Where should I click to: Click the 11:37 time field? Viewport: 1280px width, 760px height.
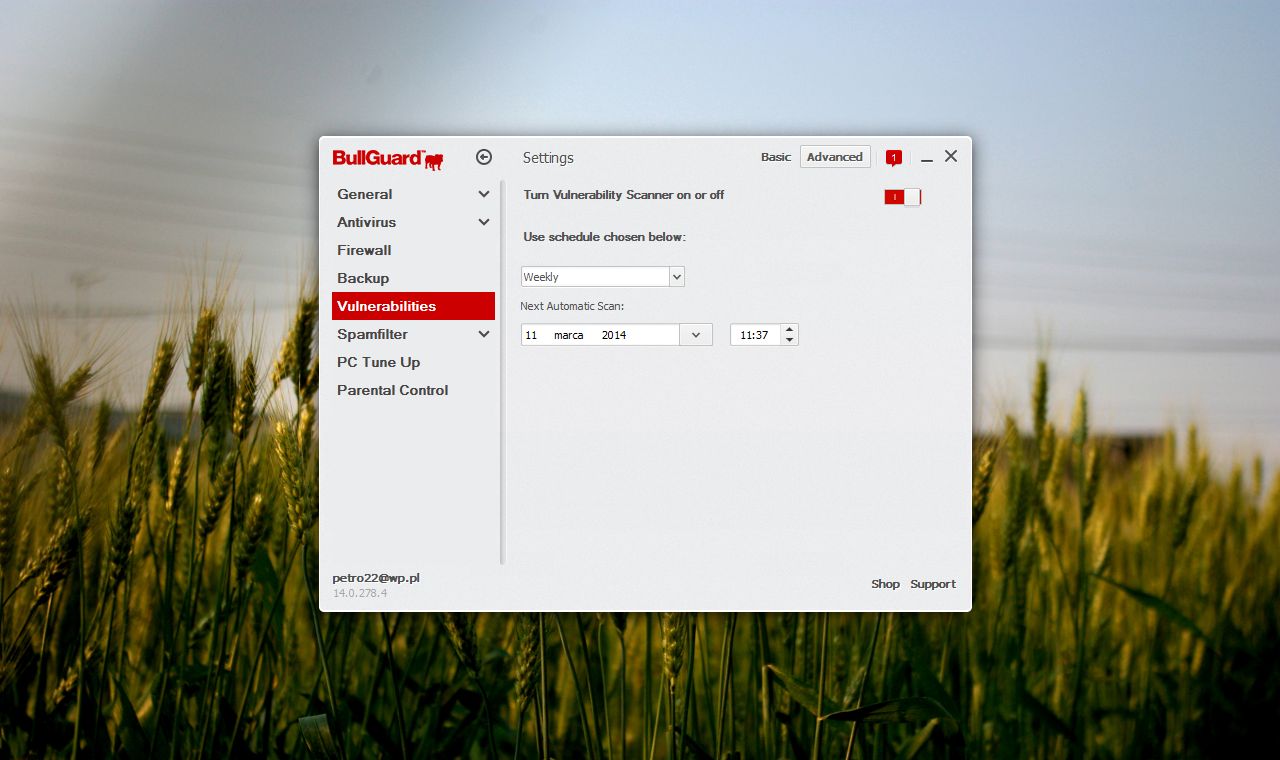[755, 335]
